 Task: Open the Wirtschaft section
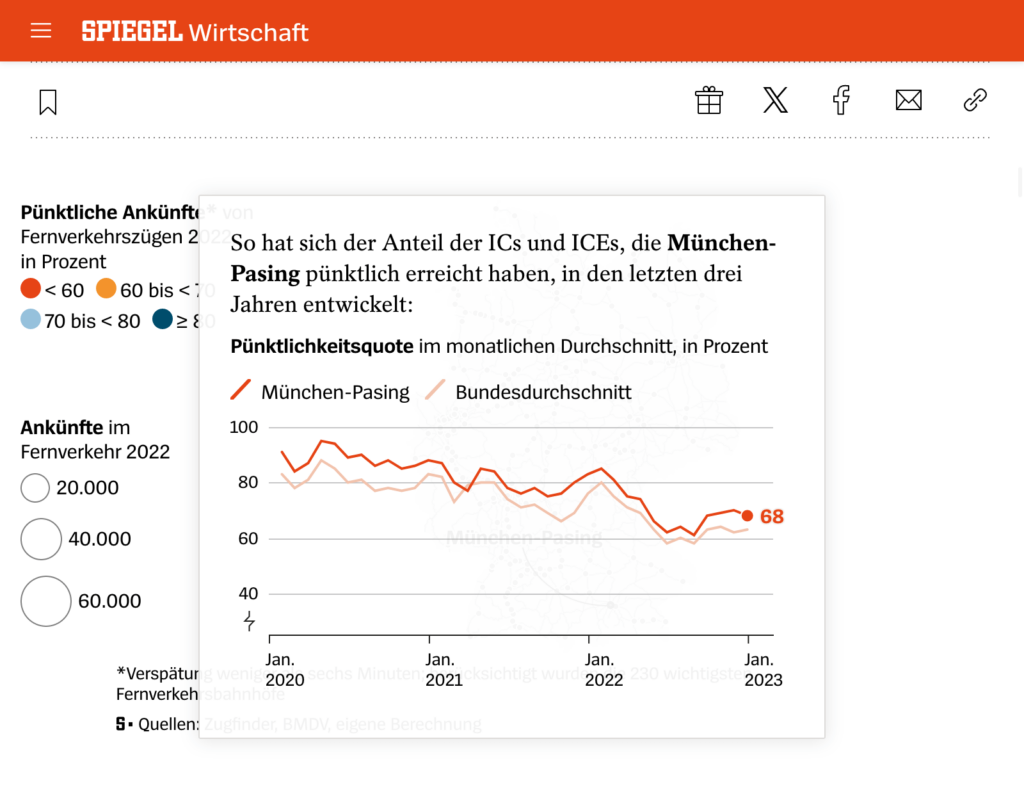(248, 32)
